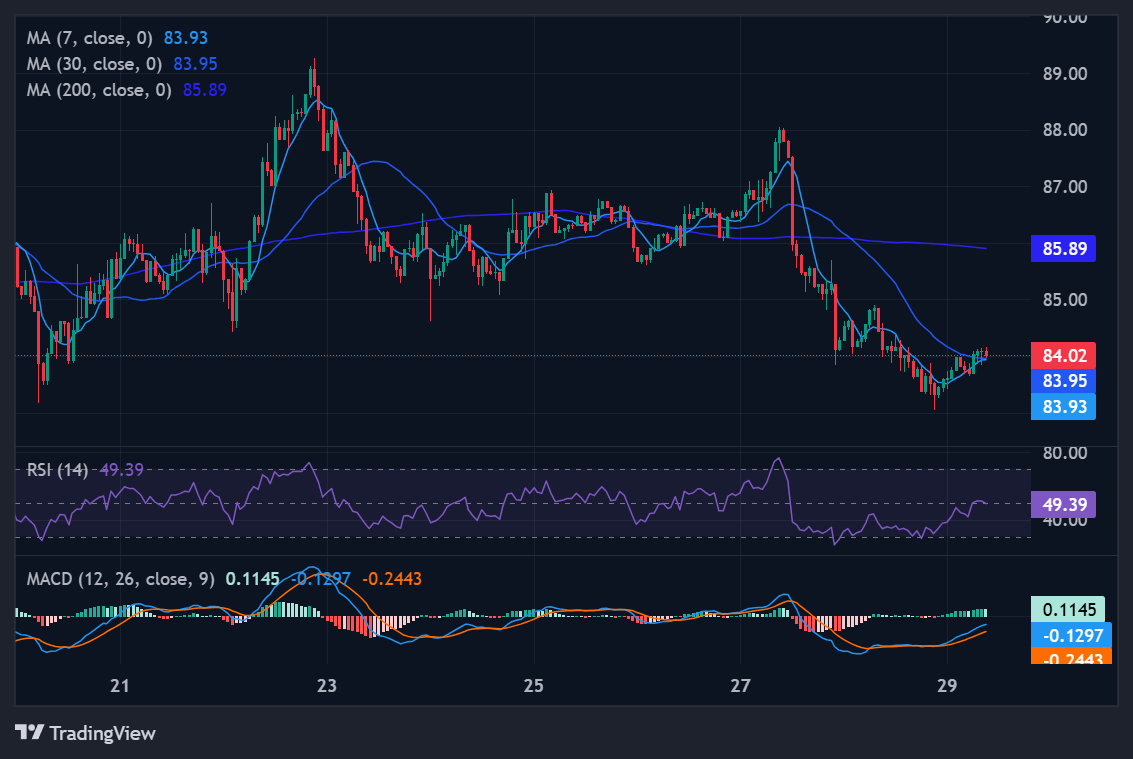
Task: Select the MA (200, close, 0) legend label
Action: [99, 89]
